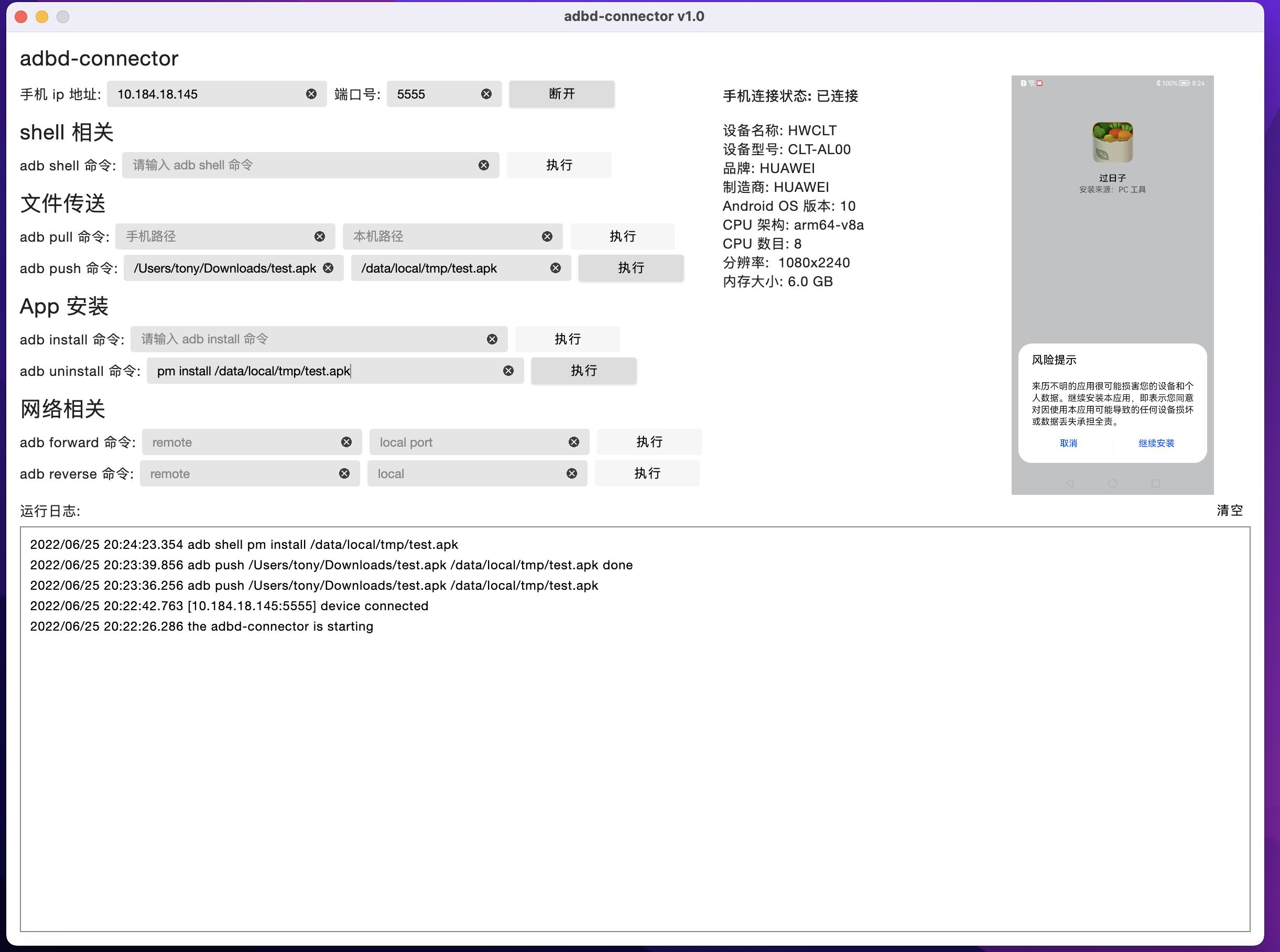Tap 继续安装 in the phone dialog
1280x952 pixels.
(x=1156, y=443)
